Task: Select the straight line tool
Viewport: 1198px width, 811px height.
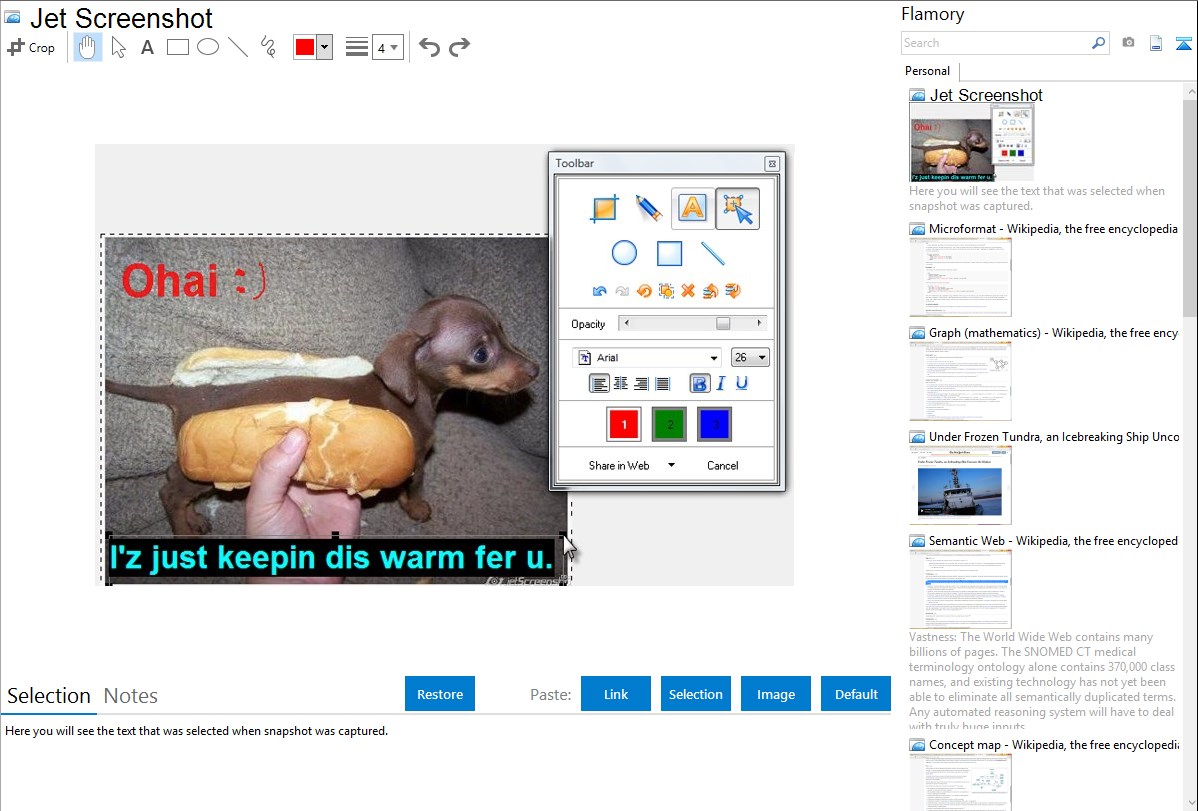Action: (238, 47)
